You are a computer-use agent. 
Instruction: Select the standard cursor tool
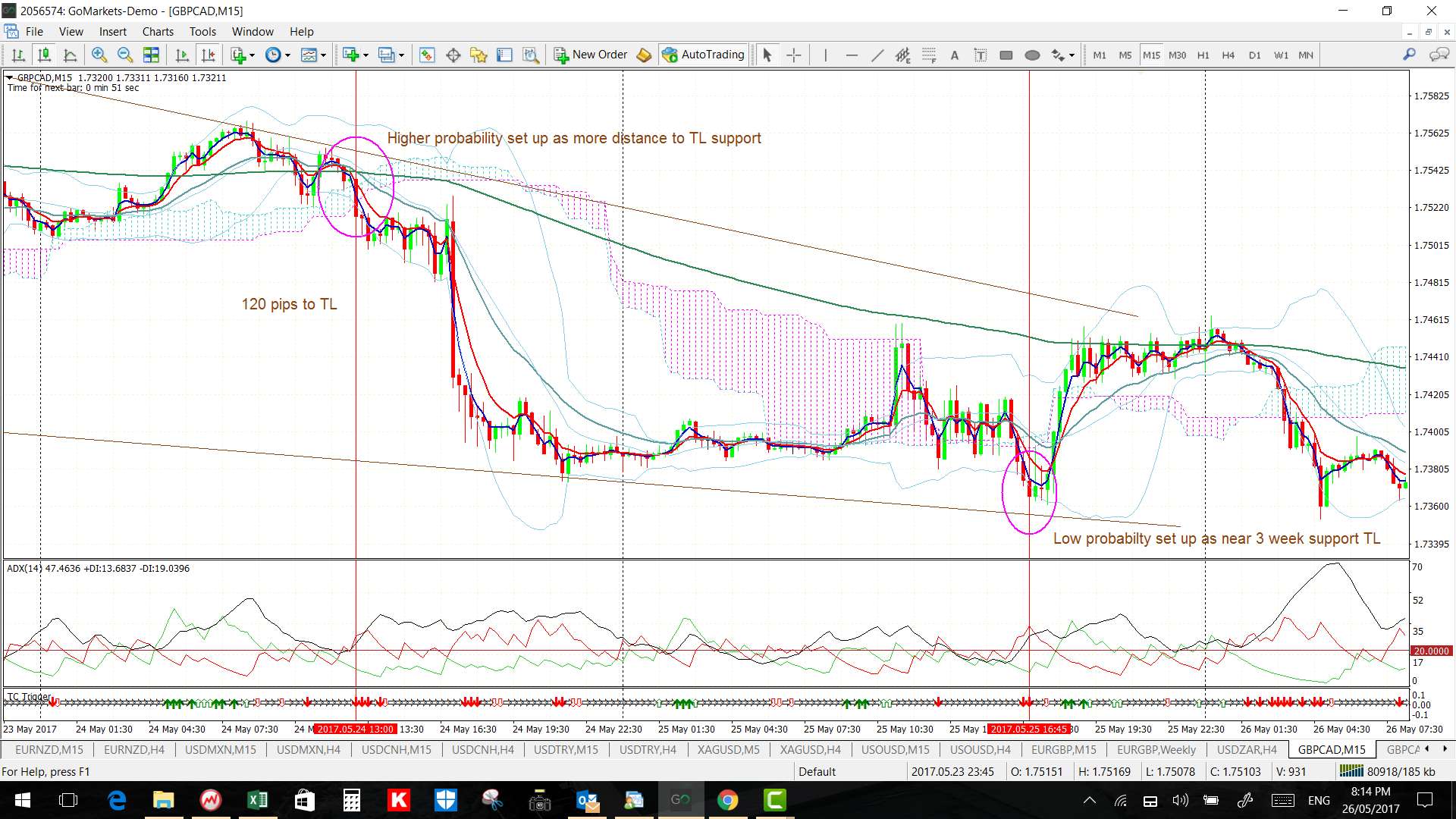[x=767, y=55]
